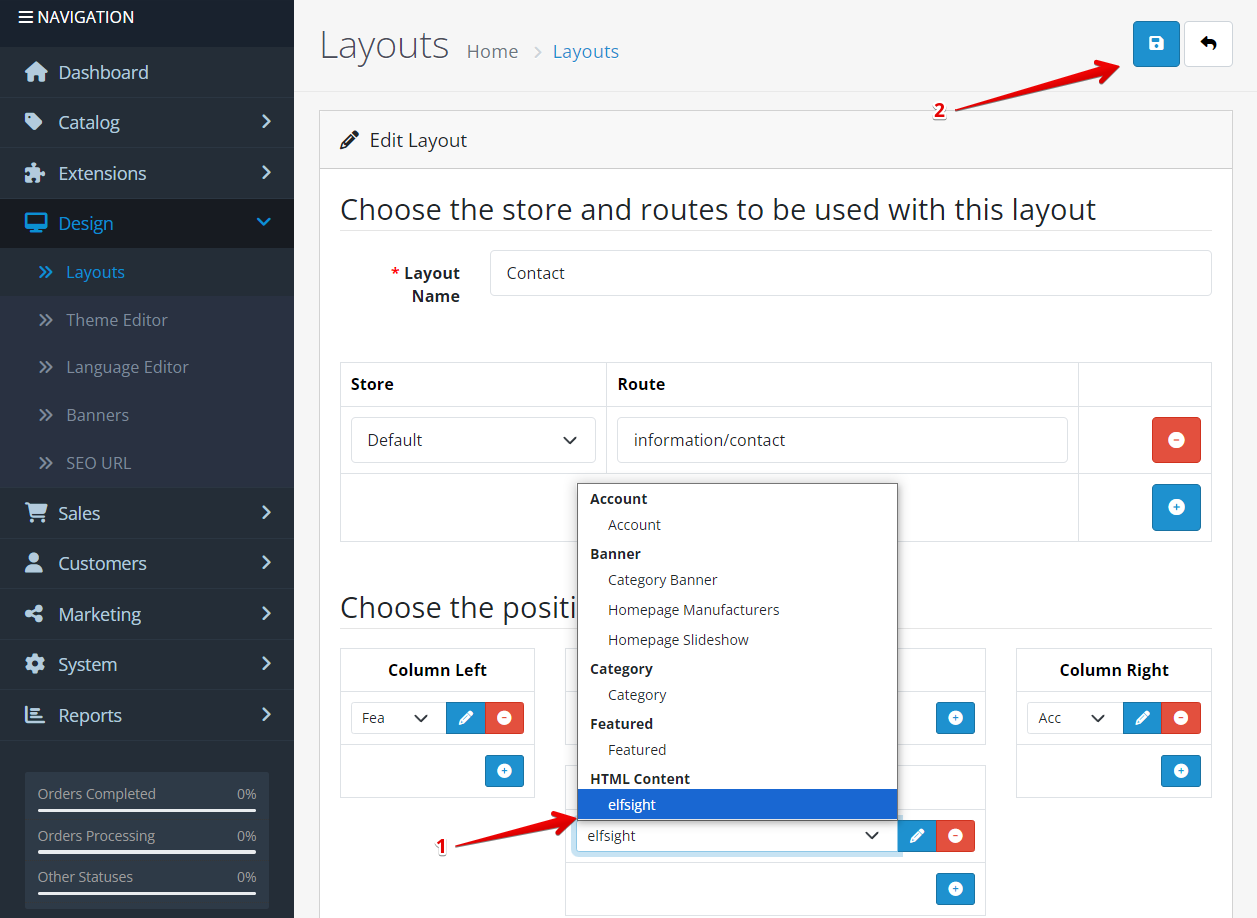Click the Orders Completed progress bar
Viewport: 1257px width, 918px height.
147,811
